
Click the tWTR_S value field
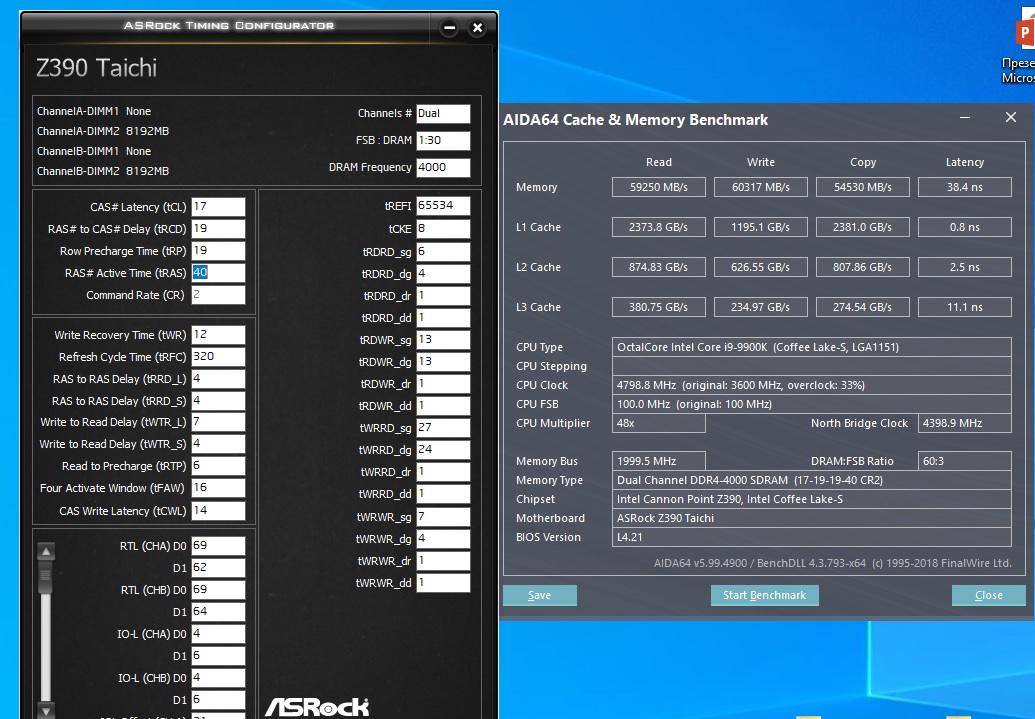218,444
